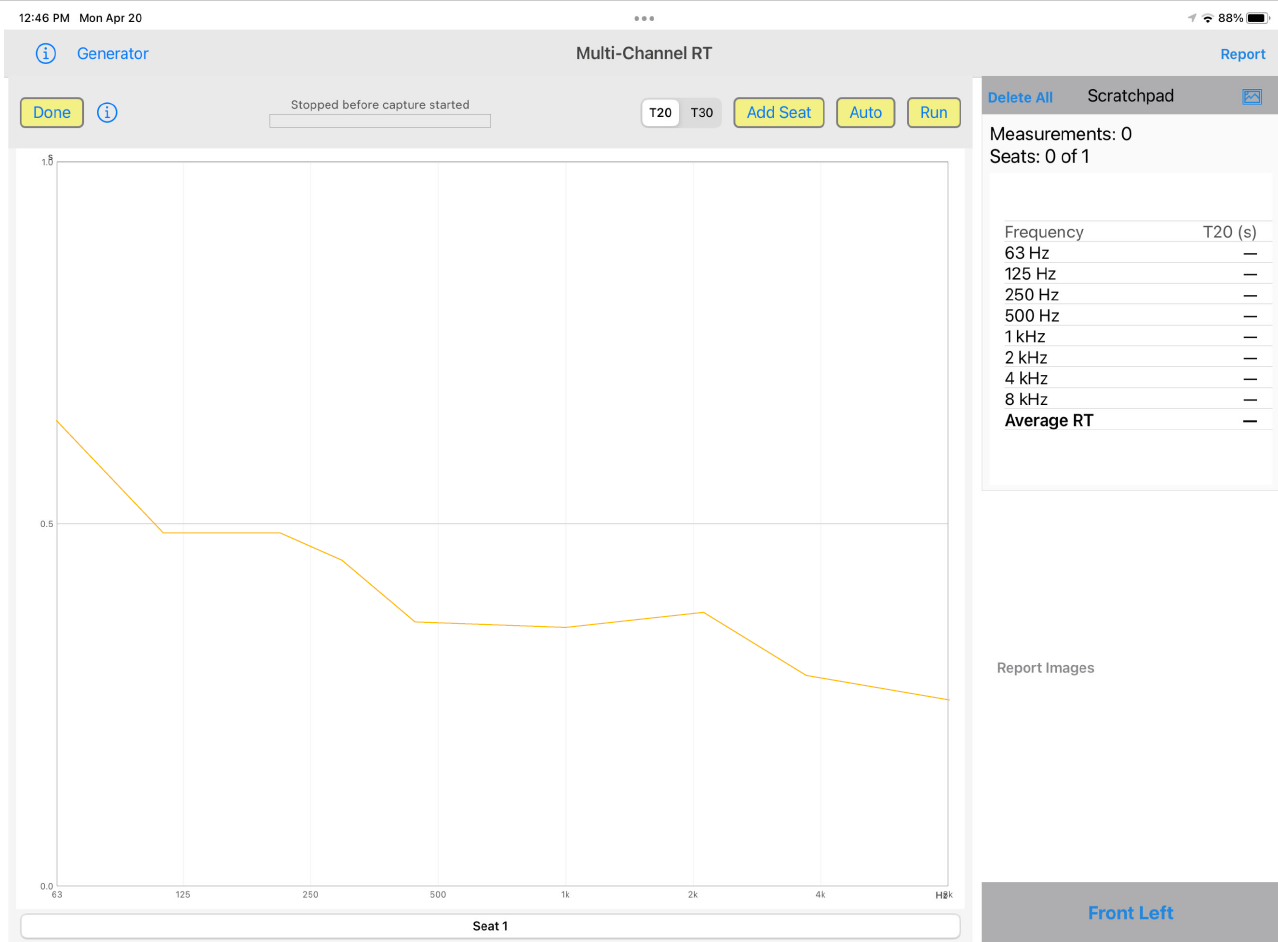Open the Generator screen
The width and height of the screenshot is (1278, 942).
tap(112, 54)
